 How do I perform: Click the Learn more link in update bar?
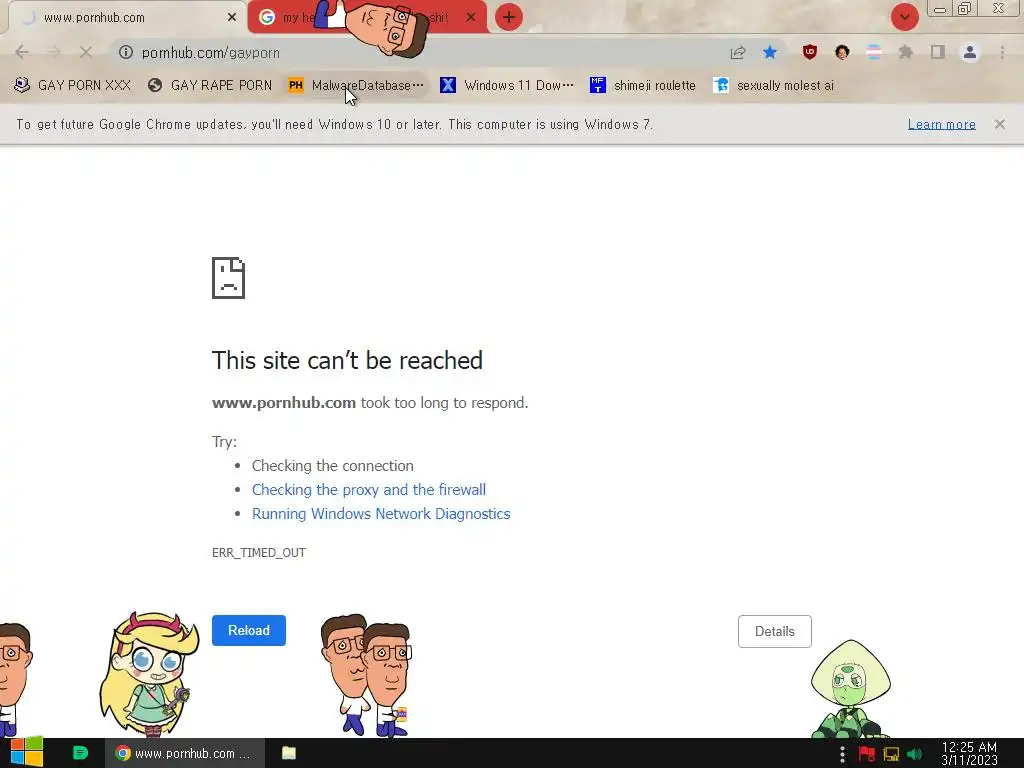[x=941, y=124]
